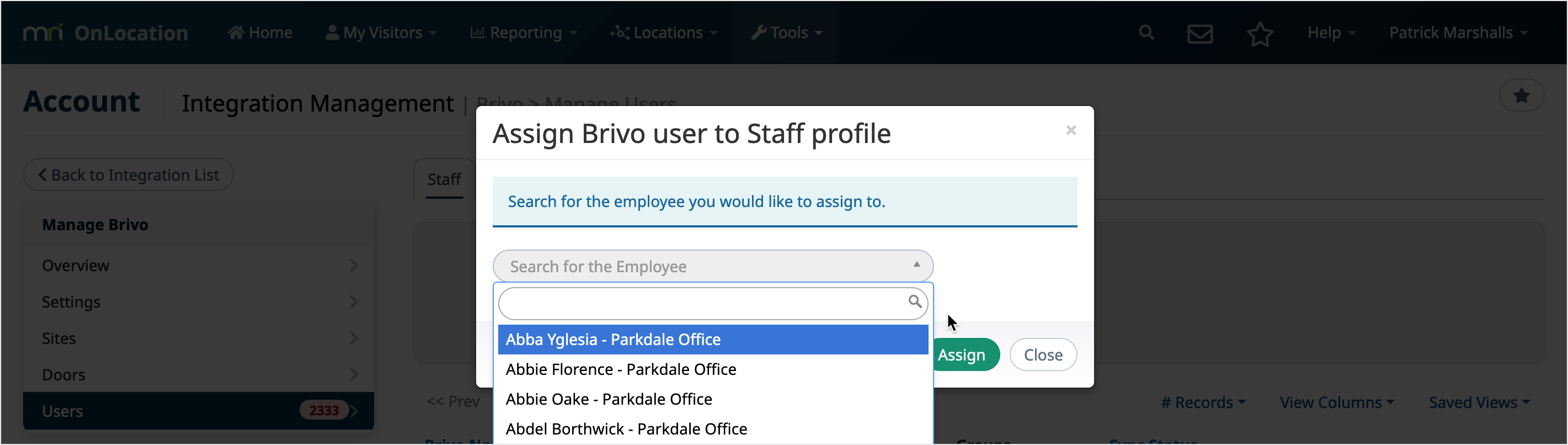Select the Staff tab

click(444, 179)
